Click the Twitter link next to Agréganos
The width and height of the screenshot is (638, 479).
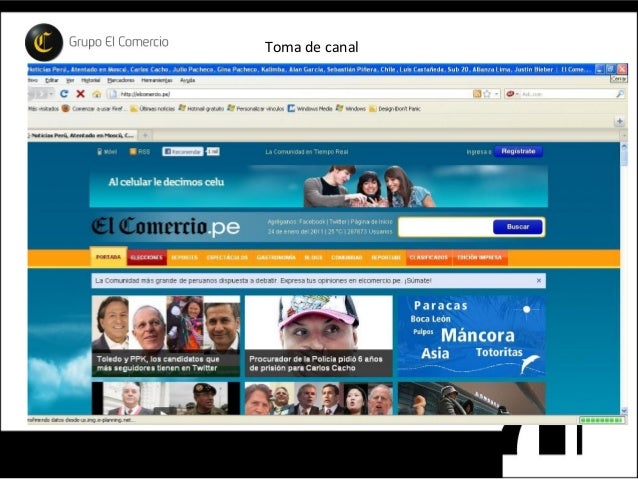pos(338,222)
